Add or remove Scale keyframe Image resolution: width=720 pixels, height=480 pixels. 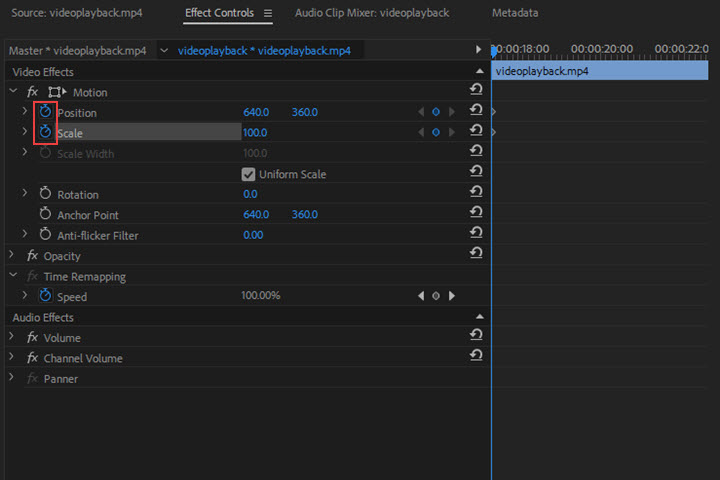pos(436,132)
